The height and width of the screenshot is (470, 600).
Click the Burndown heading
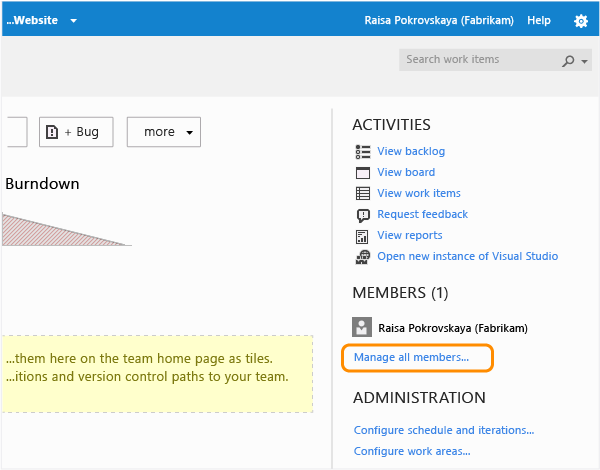[x=42, y=184]
